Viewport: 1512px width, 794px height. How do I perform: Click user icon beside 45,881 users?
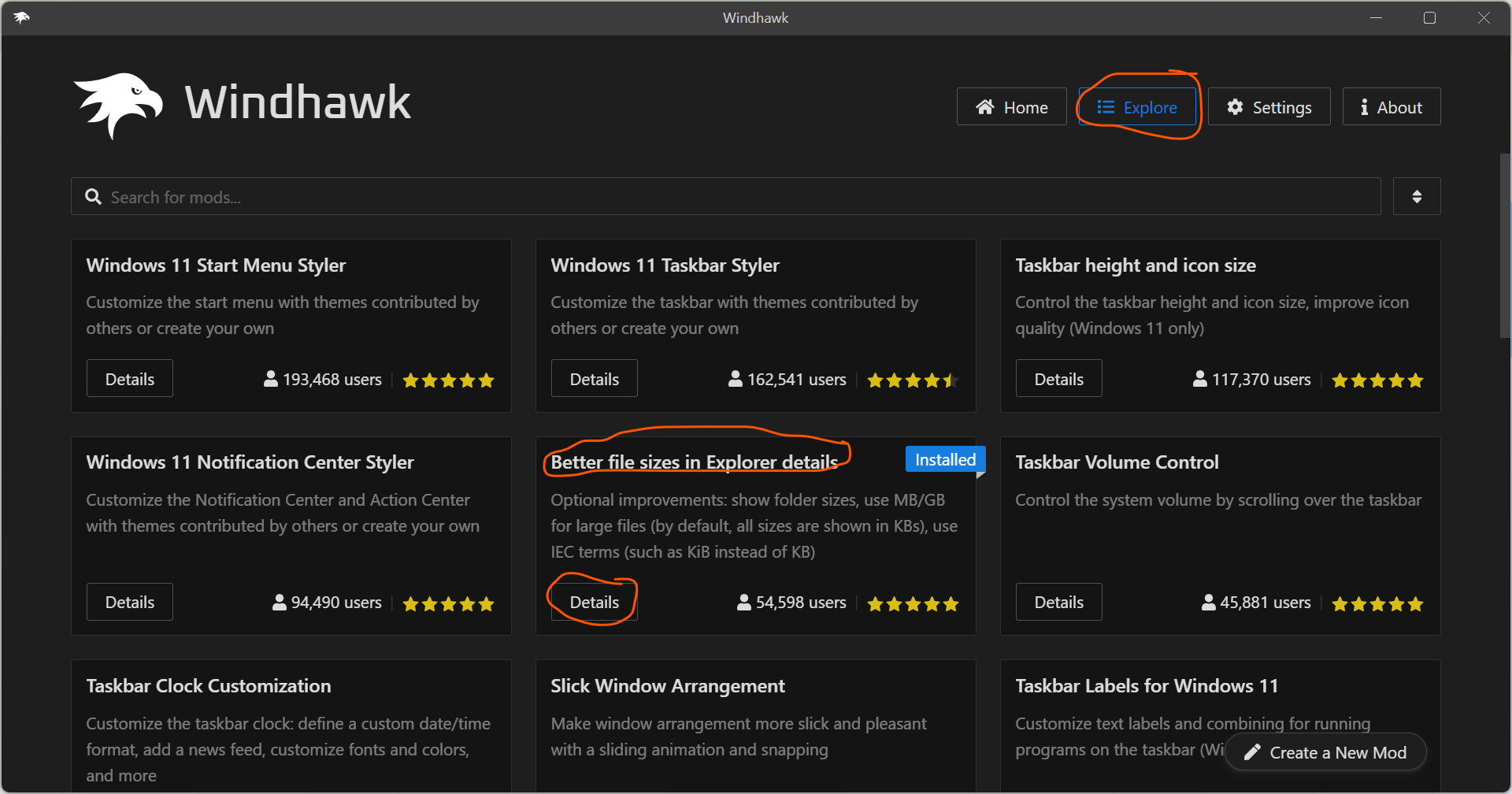click(1209, 602)
